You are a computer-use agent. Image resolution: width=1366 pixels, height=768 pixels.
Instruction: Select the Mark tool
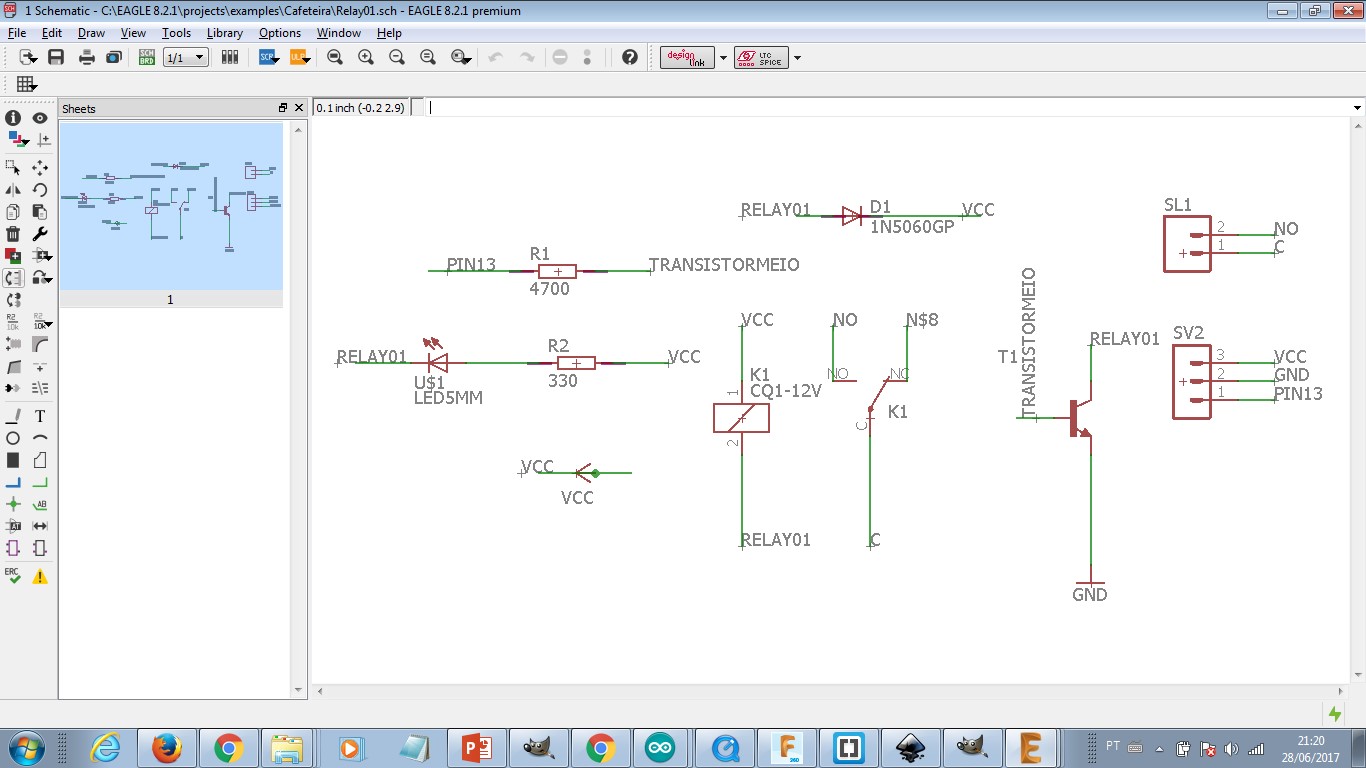[44, 140]
